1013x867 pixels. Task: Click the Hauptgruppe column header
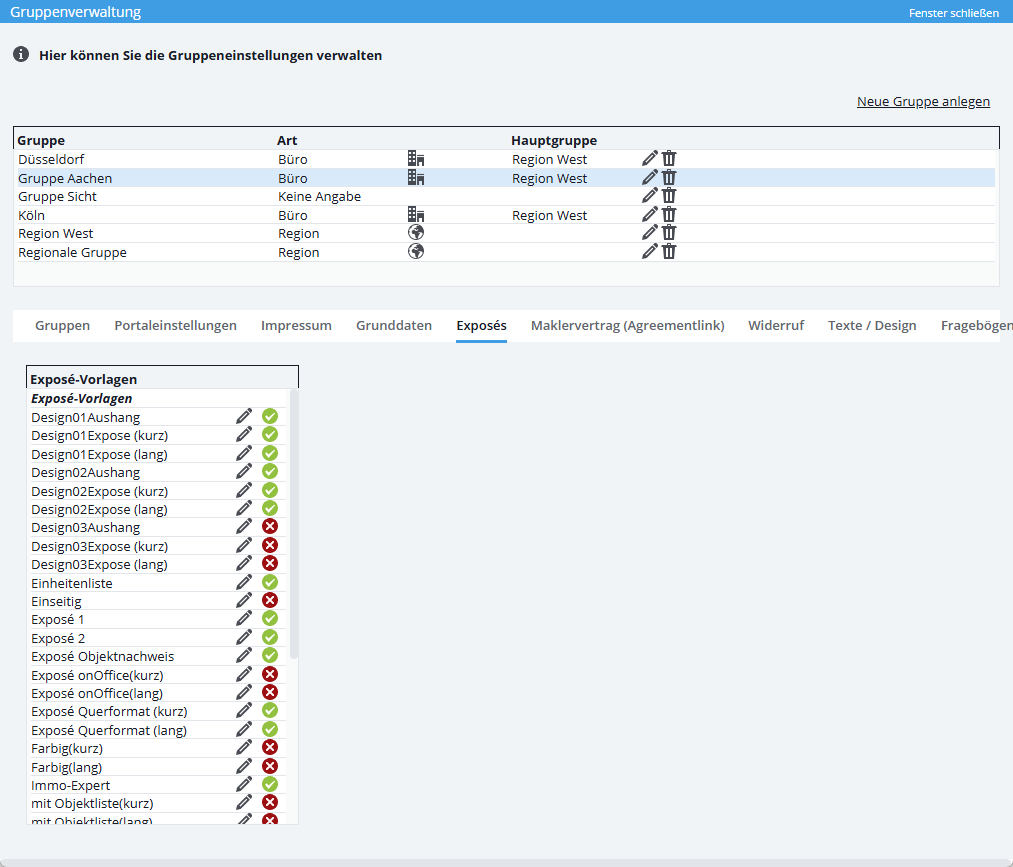[554, 140]
